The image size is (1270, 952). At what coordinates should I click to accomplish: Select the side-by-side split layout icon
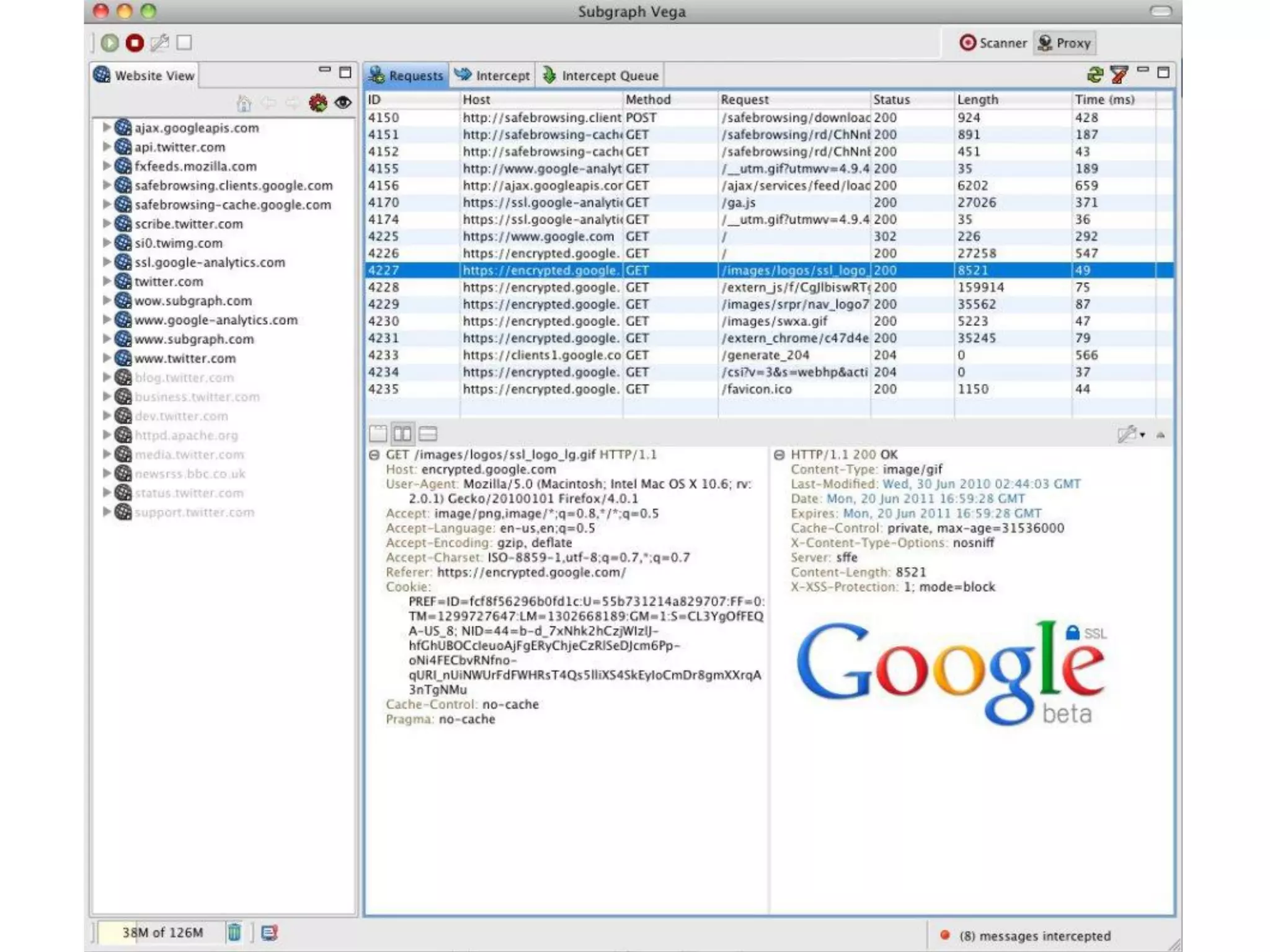(402, 434)
